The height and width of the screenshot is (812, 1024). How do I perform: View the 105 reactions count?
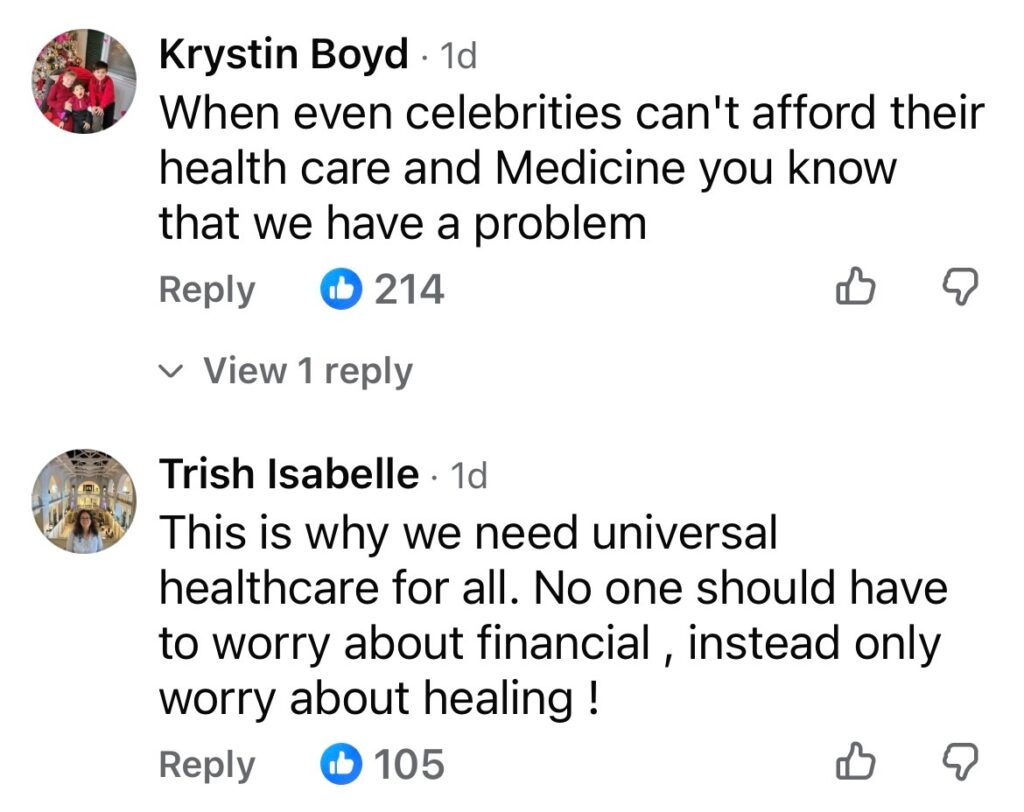[x=409, y=764]
